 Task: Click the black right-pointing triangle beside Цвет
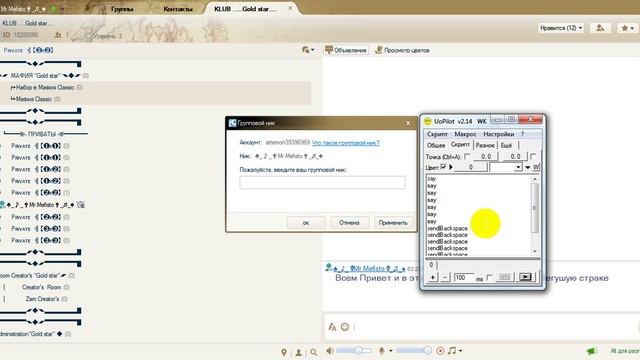(x=451, y=167)
